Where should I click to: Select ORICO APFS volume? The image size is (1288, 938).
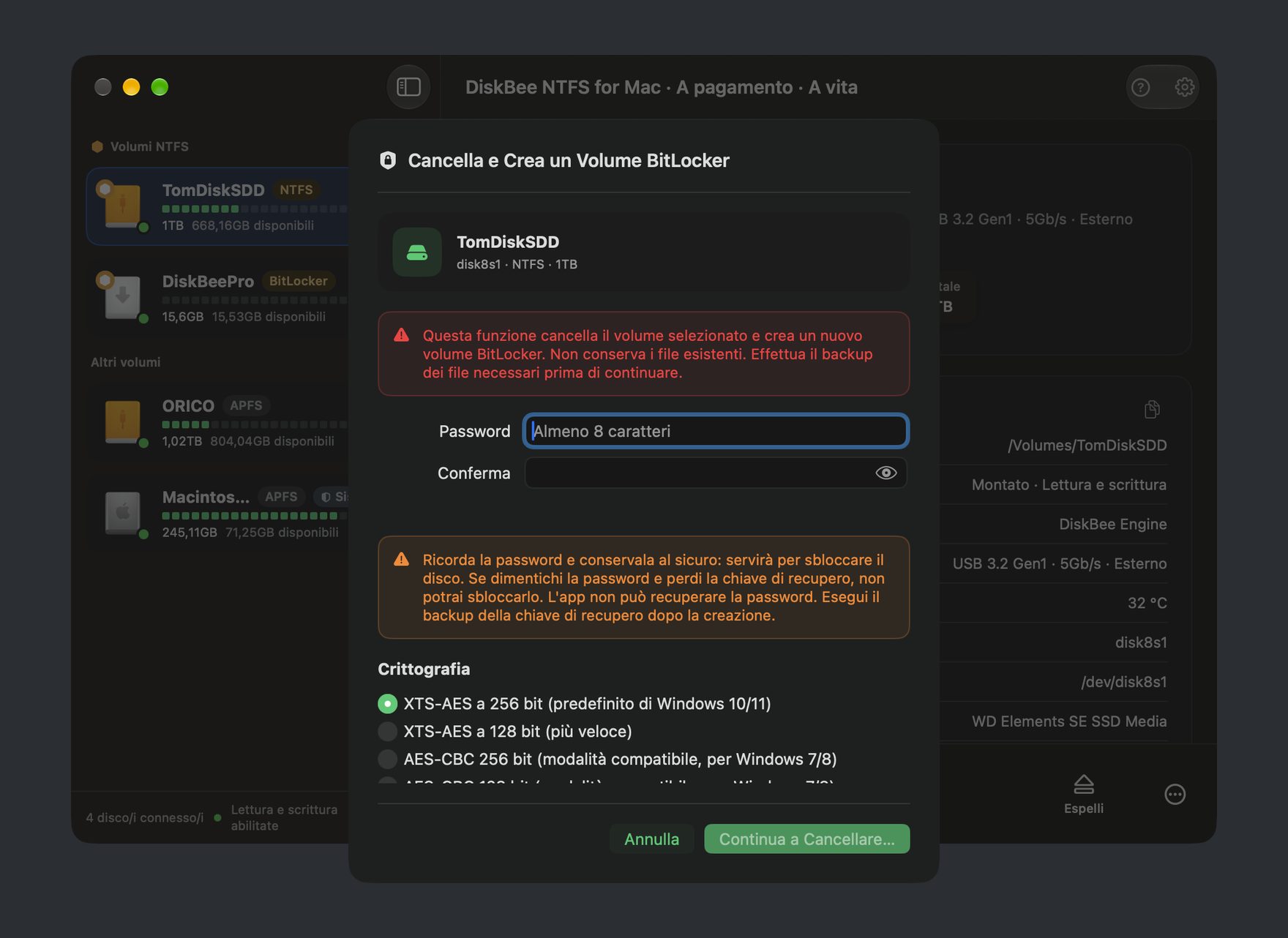(x=218, y=422)
